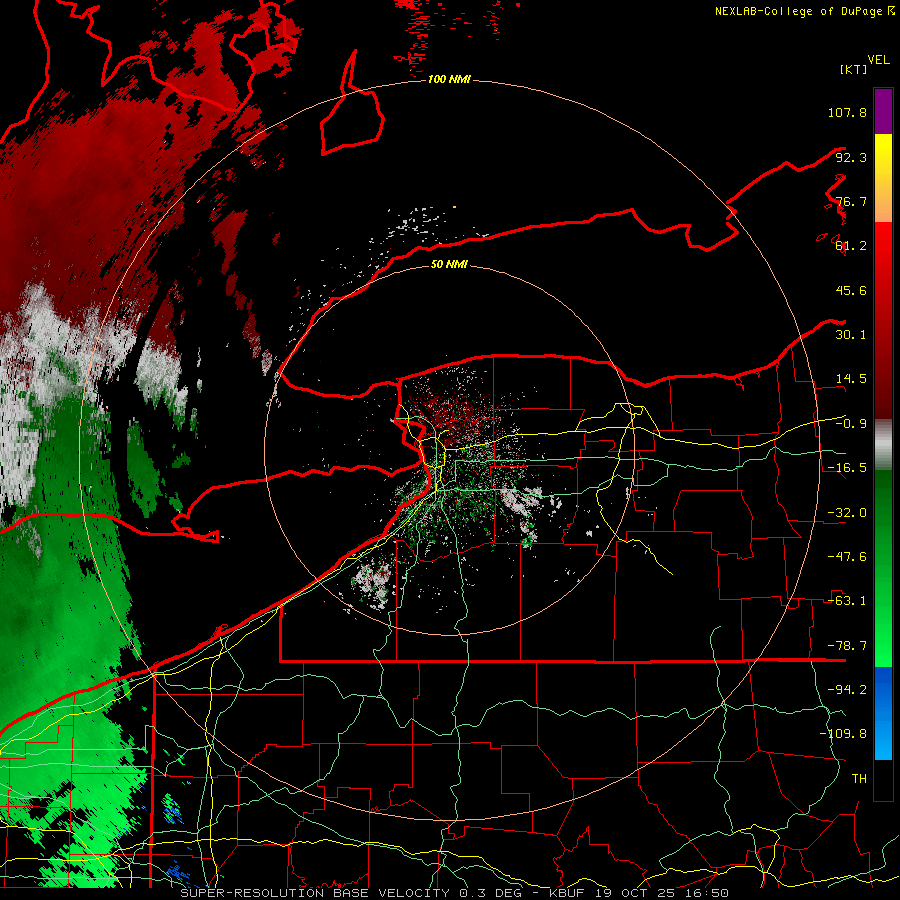Select the -78.7 velocity scale label

847,646
